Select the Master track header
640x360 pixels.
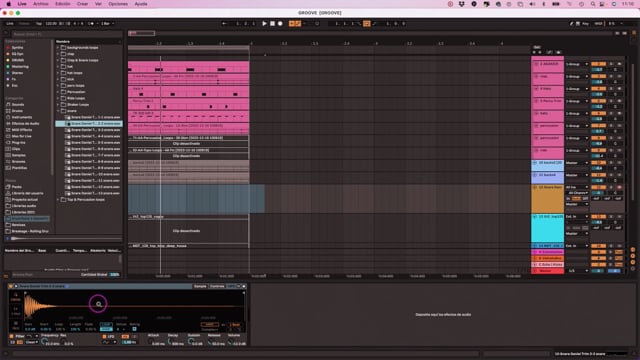point(547,271)
